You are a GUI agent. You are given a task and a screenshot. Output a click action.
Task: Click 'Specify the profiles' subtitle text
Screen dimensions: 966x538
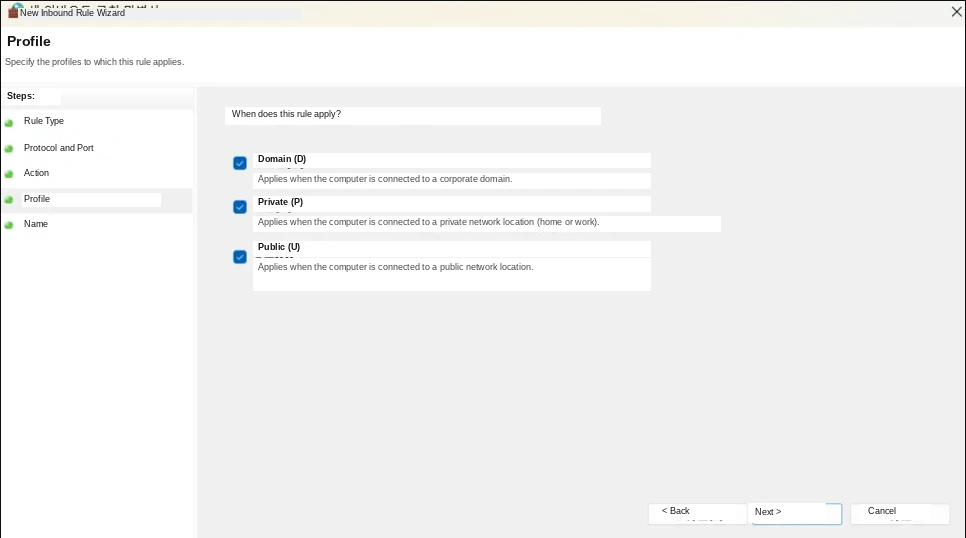(95, 62)
